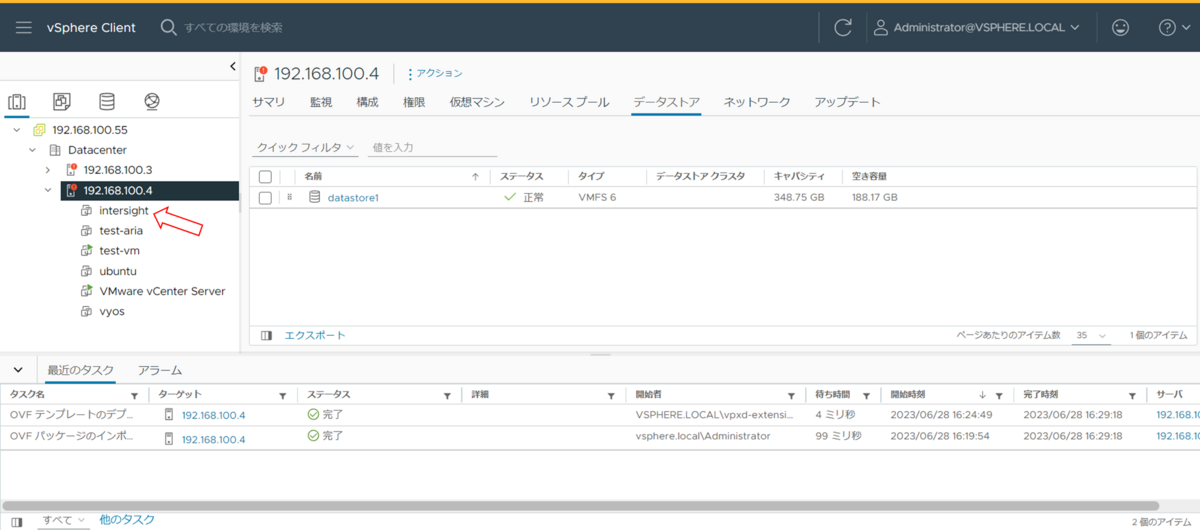Click the エクスポート export button
1200x530 pixels.
point(315,336)
